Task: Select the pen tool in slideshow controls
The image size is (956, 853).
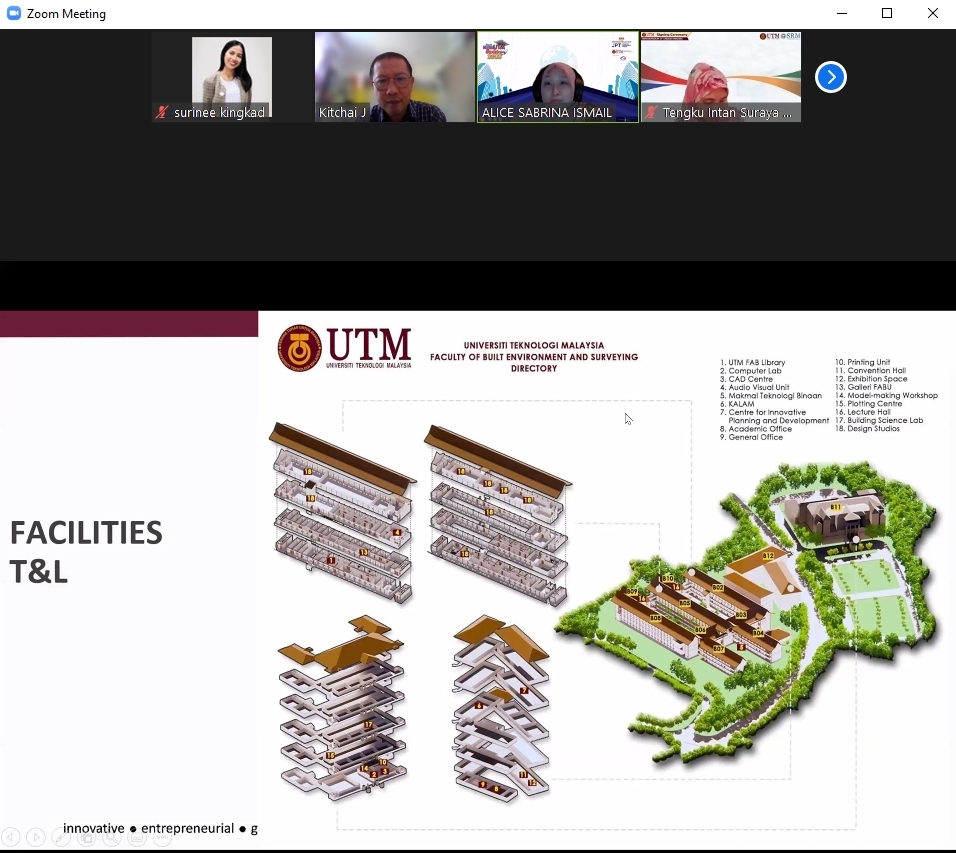Action: point(62,837)
